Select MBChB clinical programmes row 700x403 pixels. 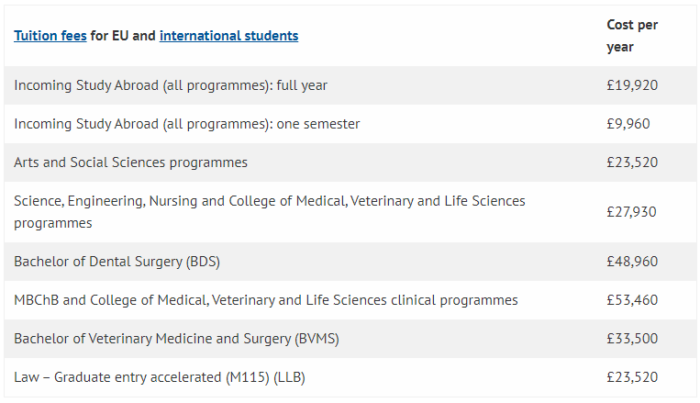tap(350, 300)
